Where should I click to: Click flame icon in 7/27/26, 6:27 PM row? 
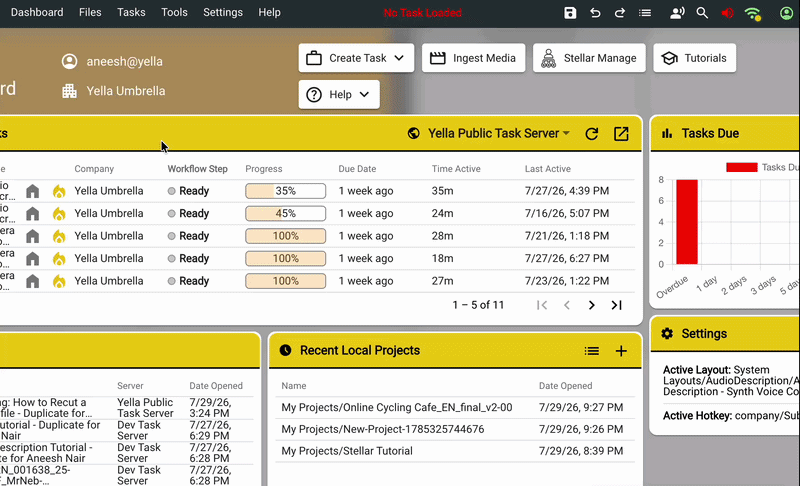(59, 259)
